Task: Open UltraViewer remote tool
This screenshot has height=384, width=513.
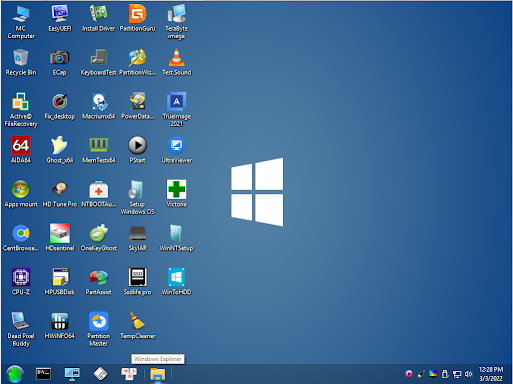Action: coord(176,150)
